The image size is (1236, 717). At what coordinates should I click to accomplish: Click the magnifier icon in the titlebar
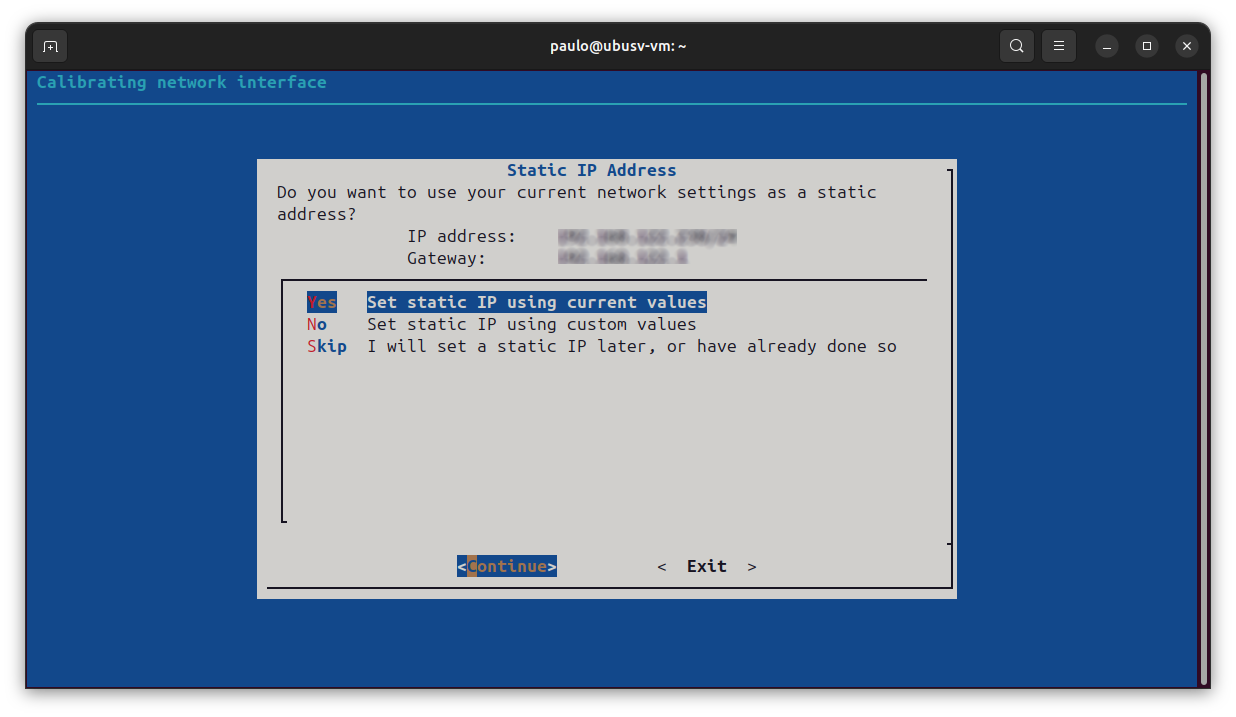[x=1016, y=45]
